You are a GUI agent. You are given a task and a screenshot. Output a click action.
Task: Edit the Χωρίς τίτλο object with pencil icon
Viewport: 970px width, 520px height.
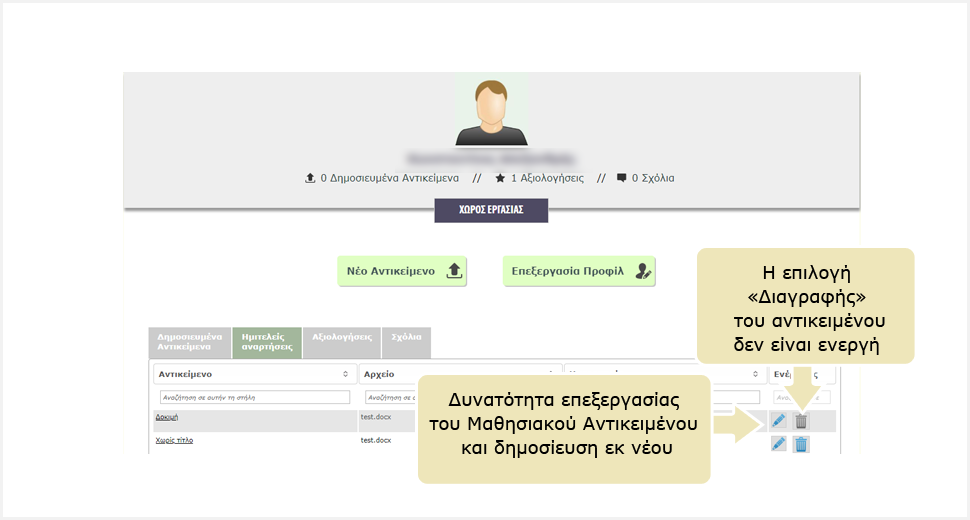click(779, 443)
